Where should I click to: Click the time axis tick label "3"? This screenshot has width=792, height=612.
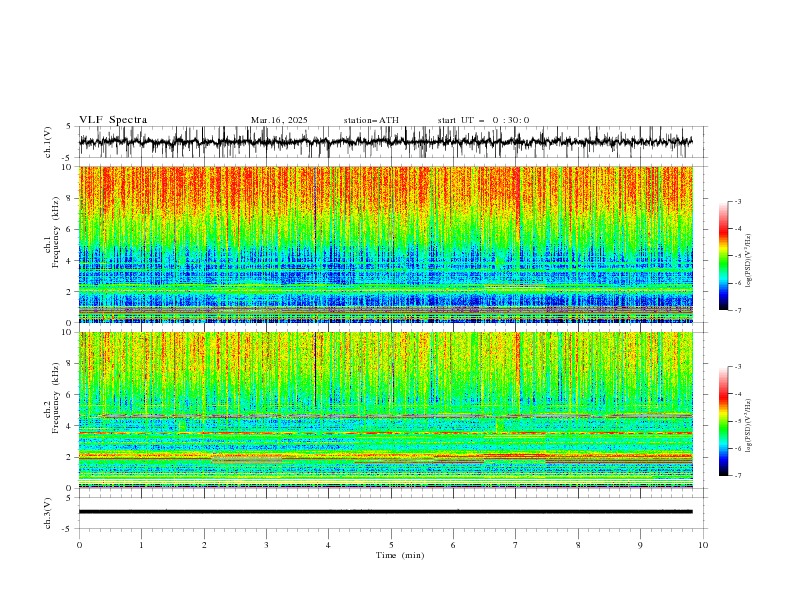pyautogui.click(x=266, y=545)
